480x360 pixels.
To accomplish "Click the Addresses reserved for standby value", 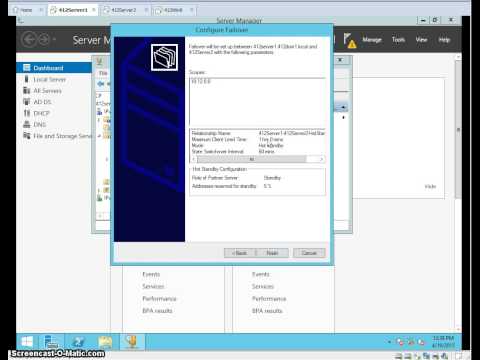I will click(x=267, y=186).
